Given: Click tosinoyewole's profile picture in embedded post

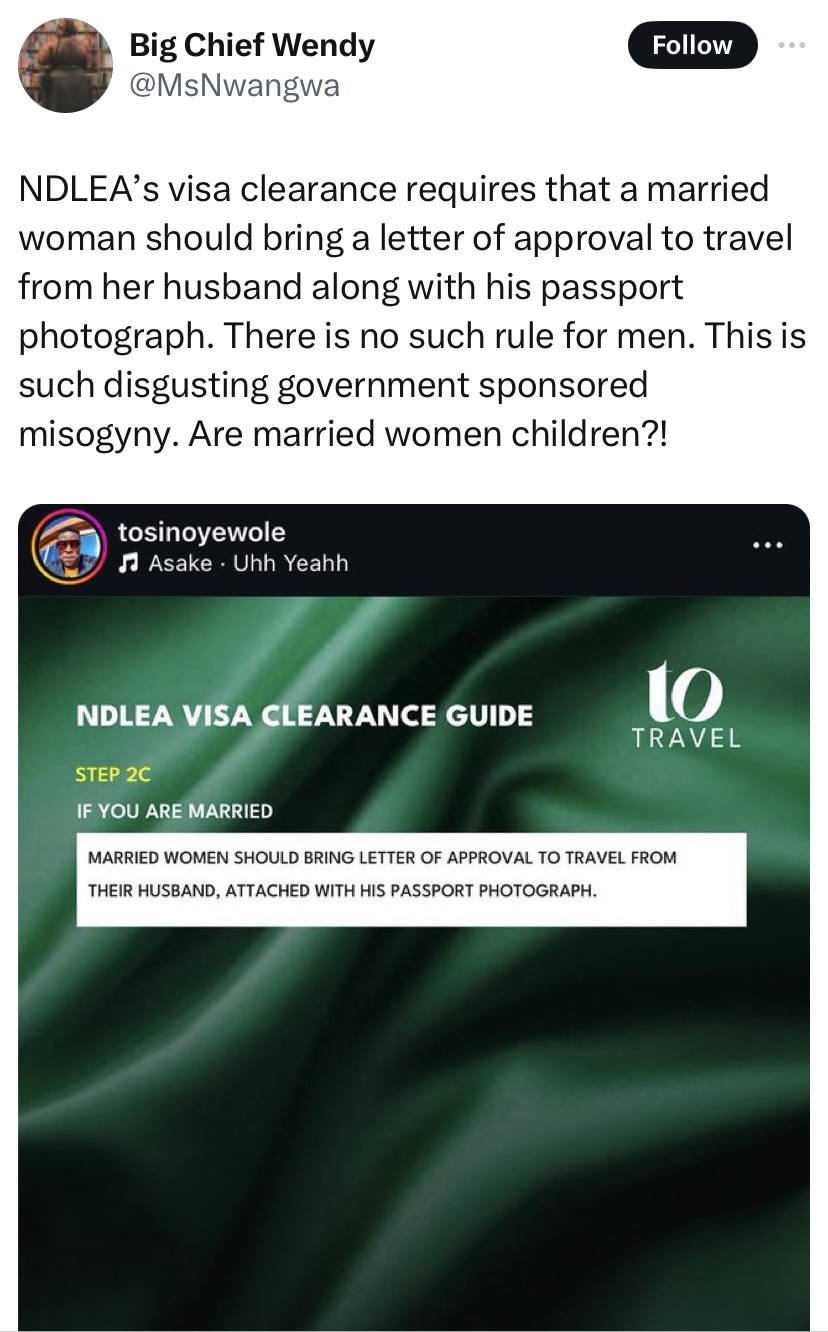Looking at the screenshot, I should coord(68,547).
